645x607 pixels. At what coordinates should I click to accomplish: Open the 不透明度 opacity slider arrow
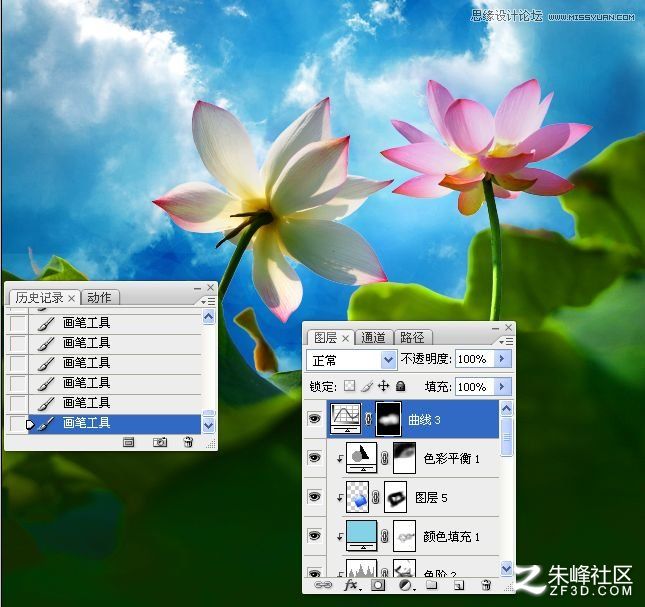[x=502, y=359]
